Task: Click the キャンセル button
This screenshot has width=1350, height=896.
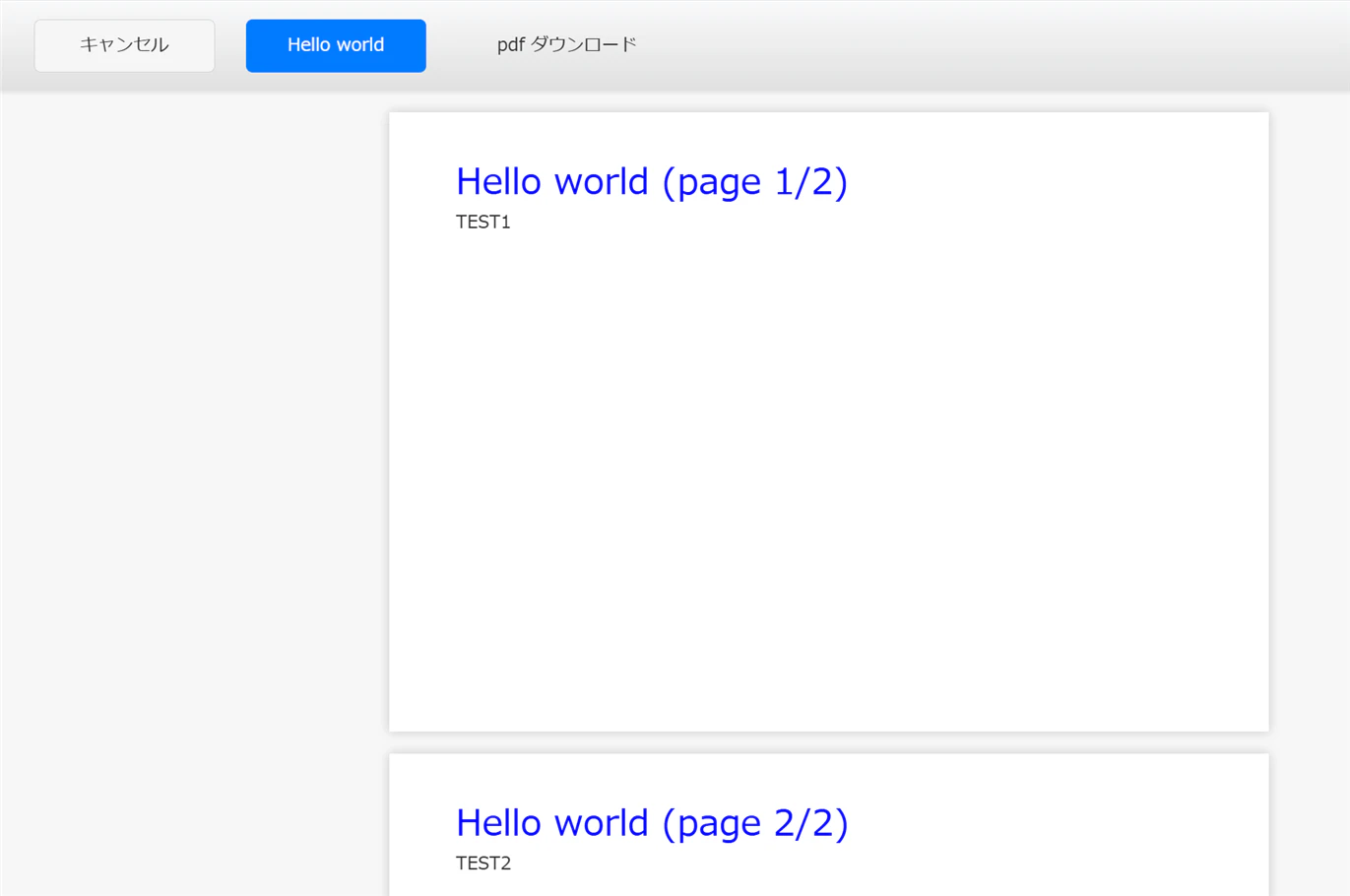Action: (x=124, y=45)
